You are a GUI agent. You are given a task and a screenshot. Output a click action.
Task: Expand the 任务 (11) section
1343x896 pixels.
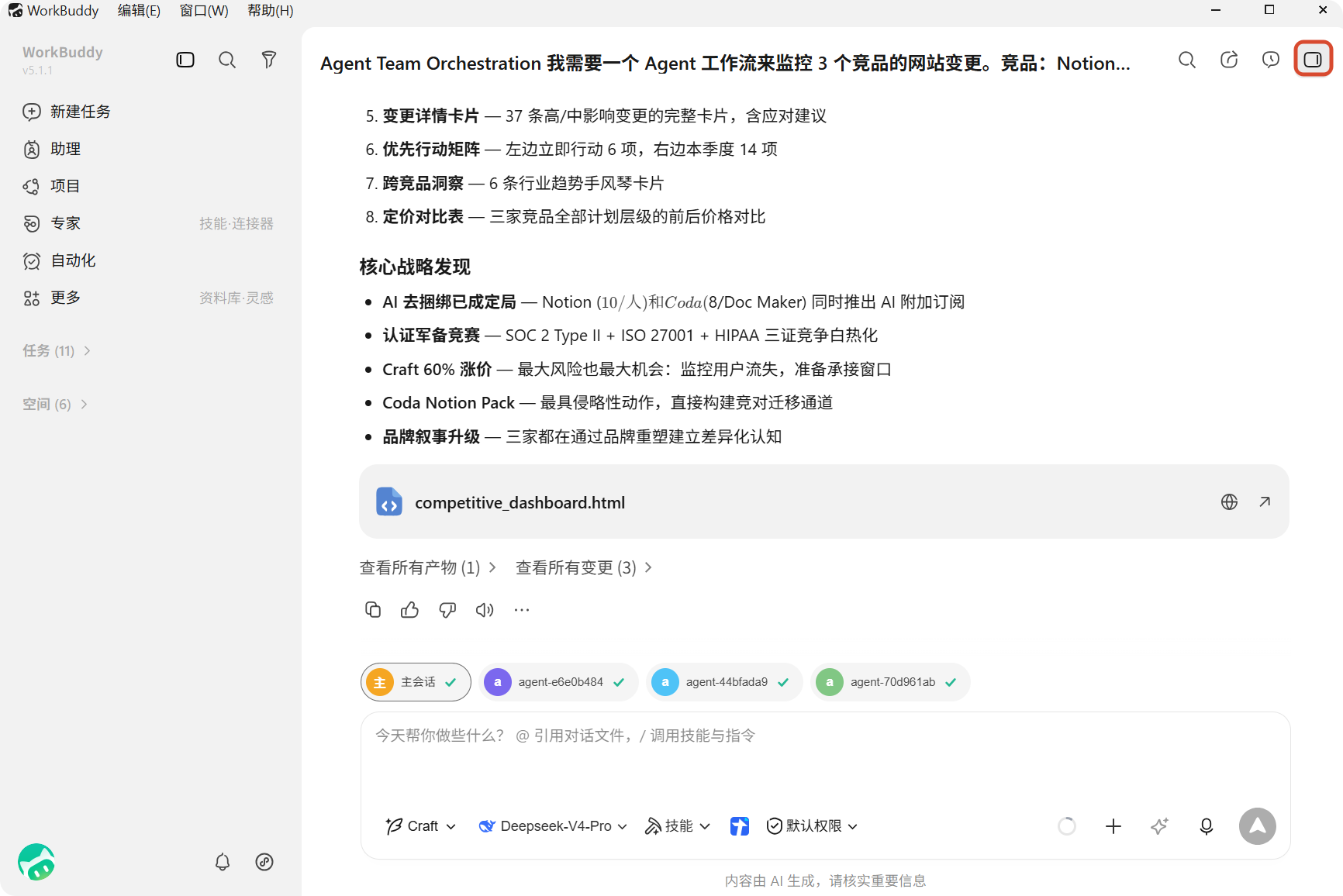57,351
